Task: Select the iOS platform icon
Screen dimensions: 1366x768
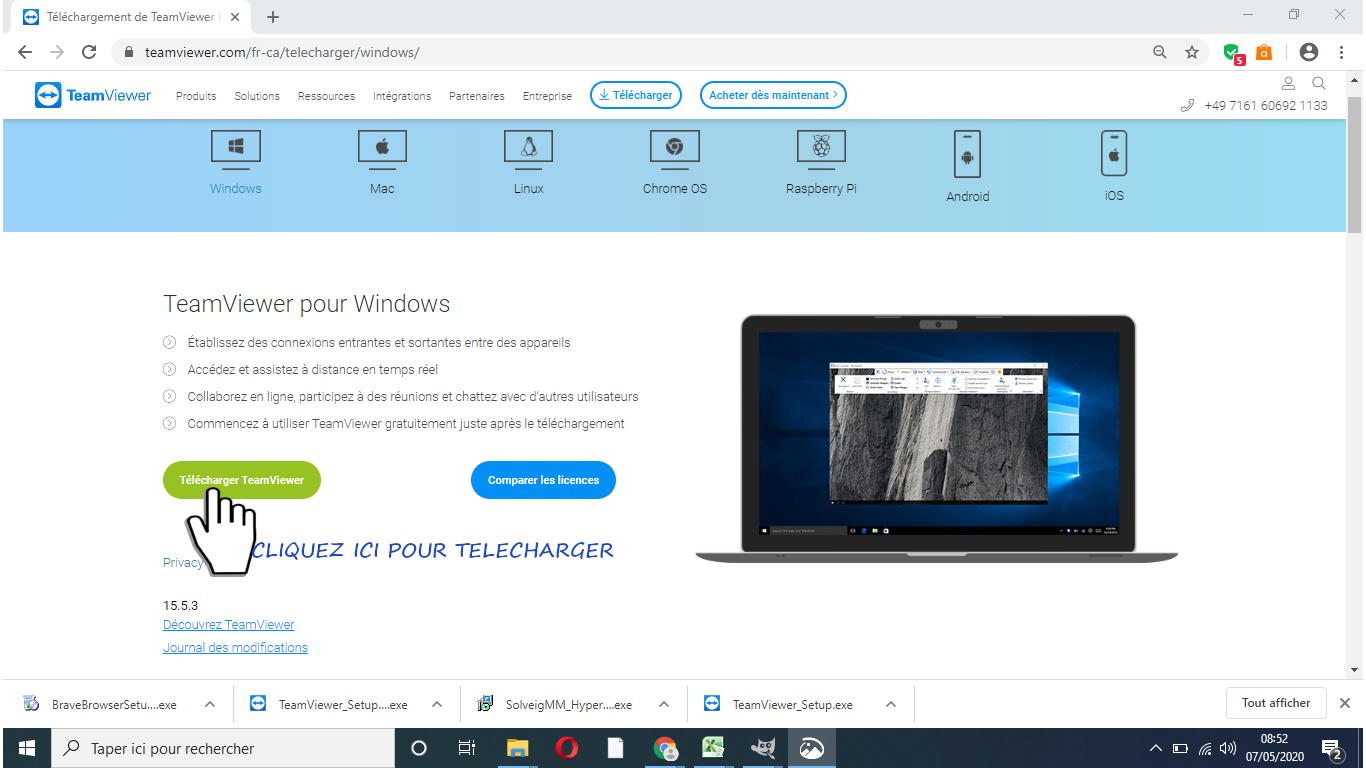Action: pyautogui.click(x=1114, y=153)
